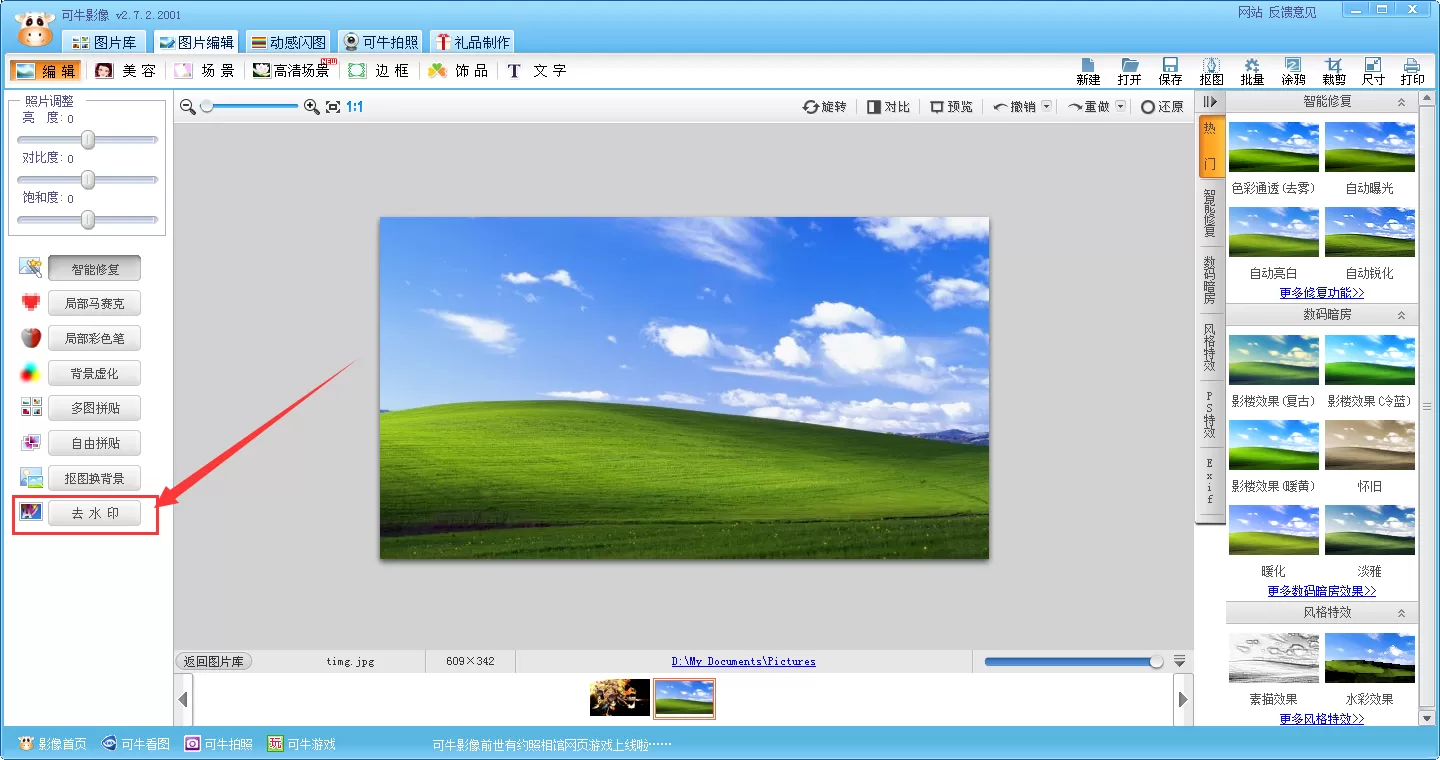Open 可牛游戏 in the status bar
This screenshot has width=1440, height=760.
pyautogui.click(x=301, y=744)
